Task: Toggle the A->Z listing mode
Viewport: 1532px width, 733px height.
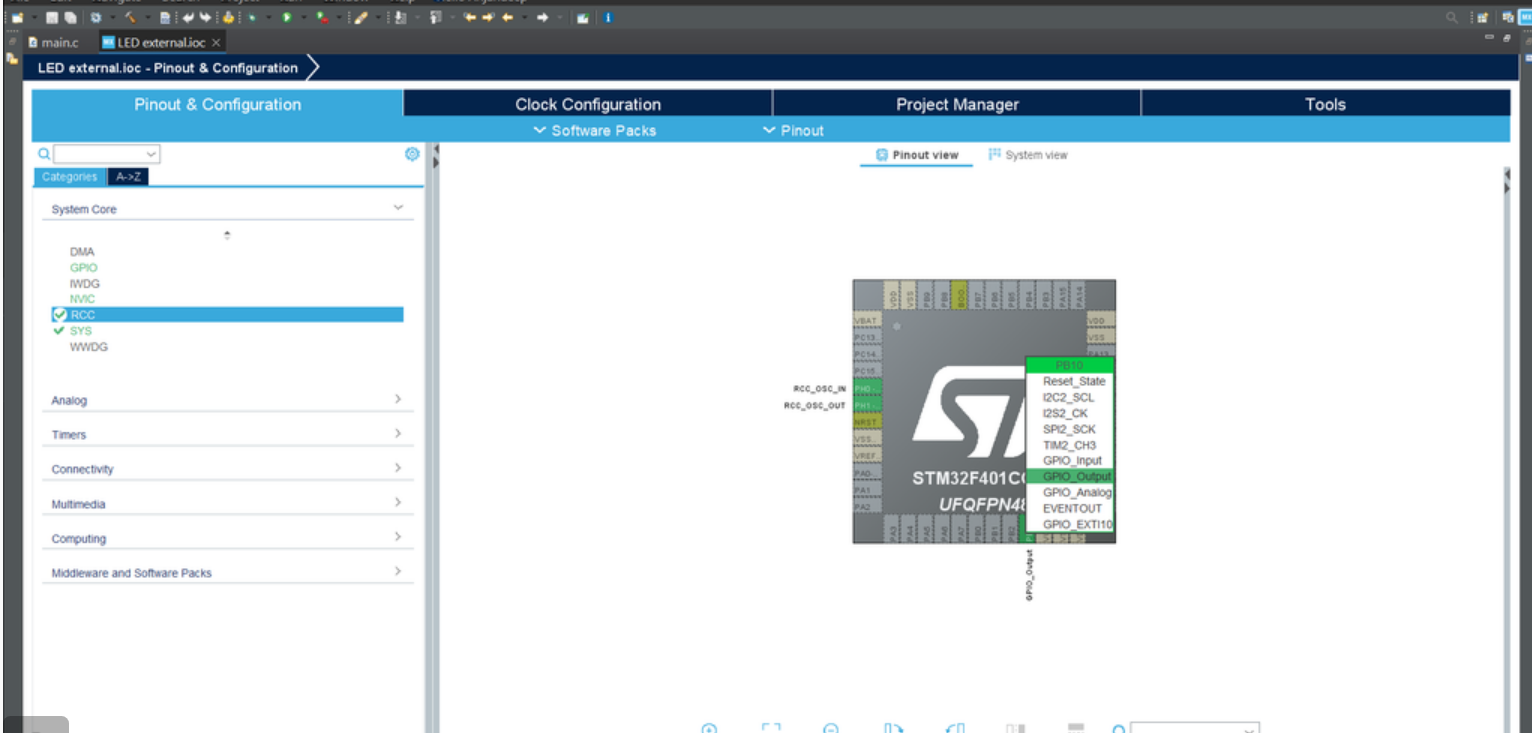Action: pos(128,175)
